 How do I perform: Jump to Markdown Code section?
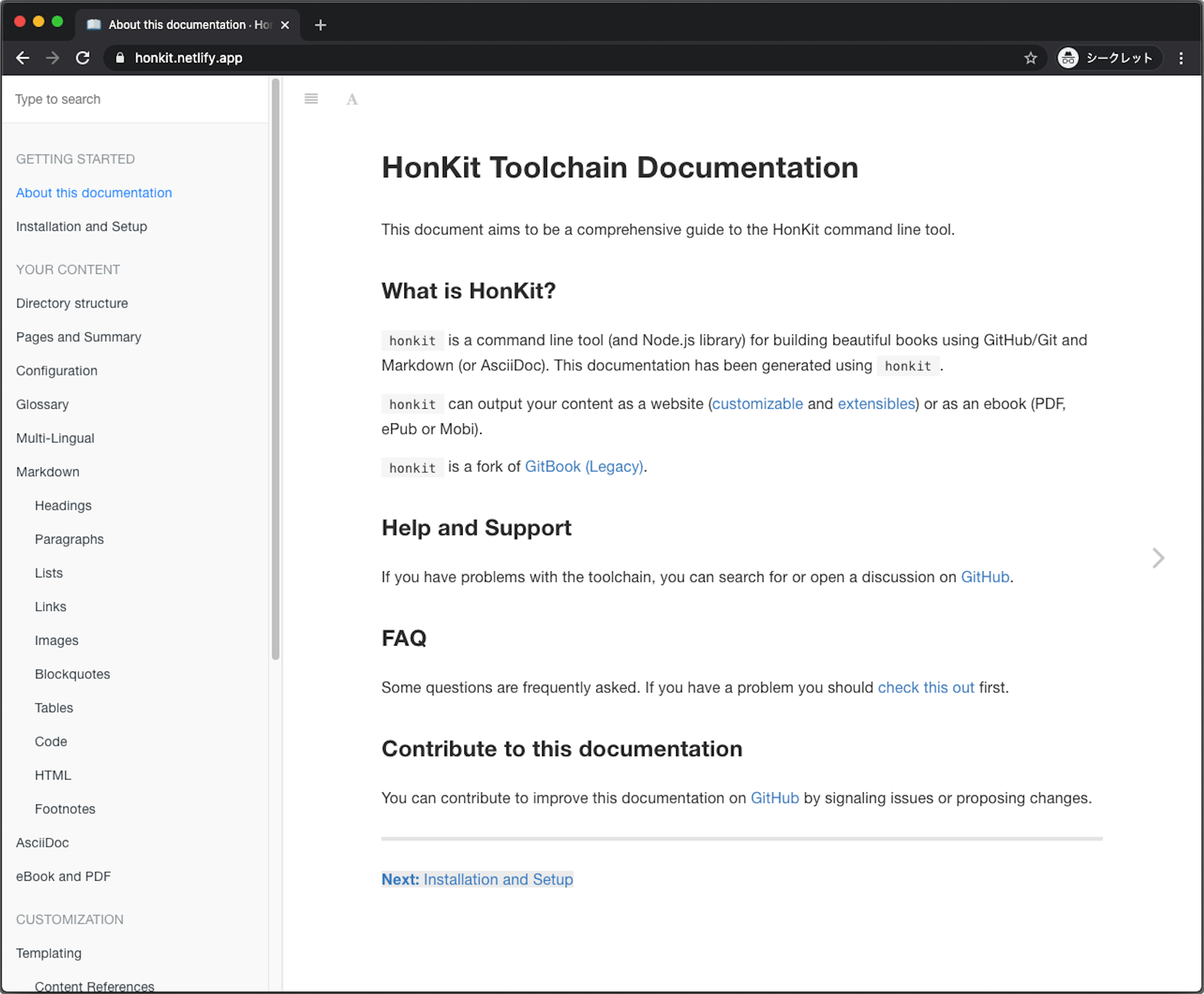(x=51, y=743)
